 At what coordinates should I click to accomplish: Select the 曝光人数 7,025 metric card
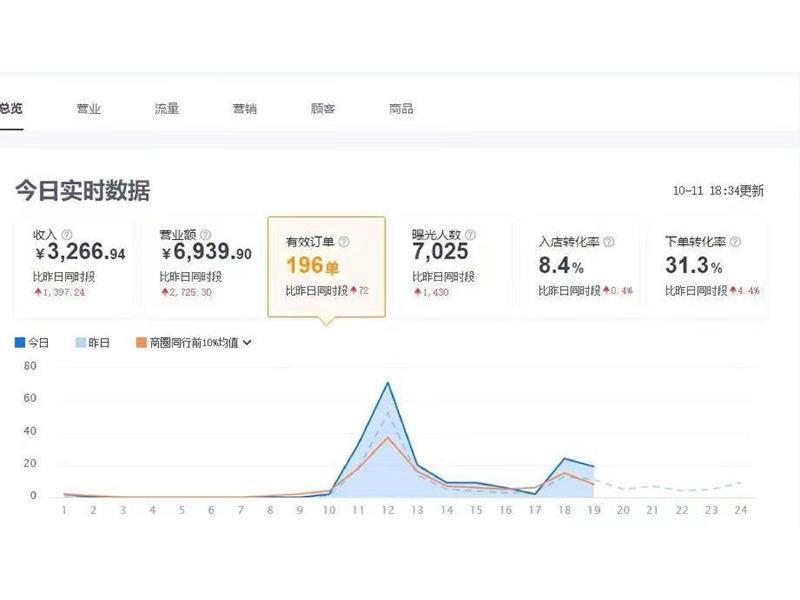[453, 267]
